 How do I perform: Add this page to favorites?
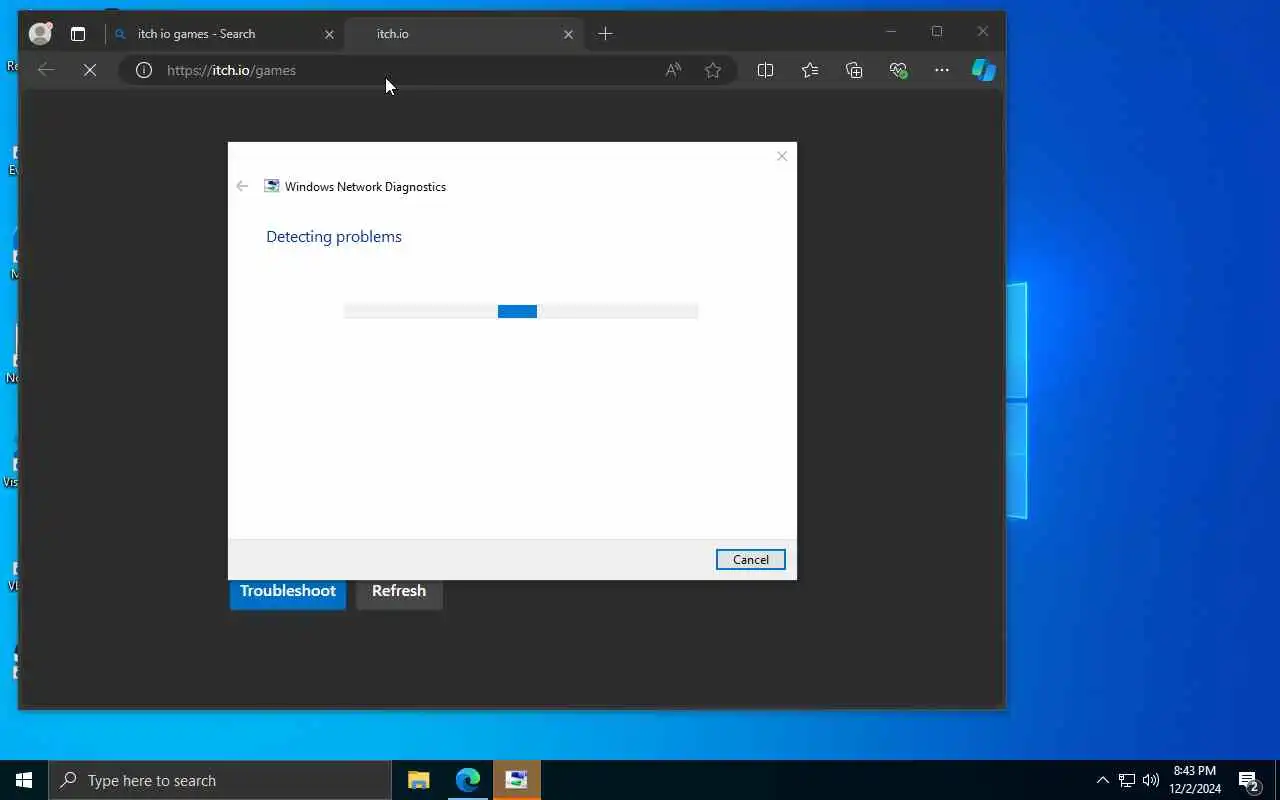tap(713, 70)
